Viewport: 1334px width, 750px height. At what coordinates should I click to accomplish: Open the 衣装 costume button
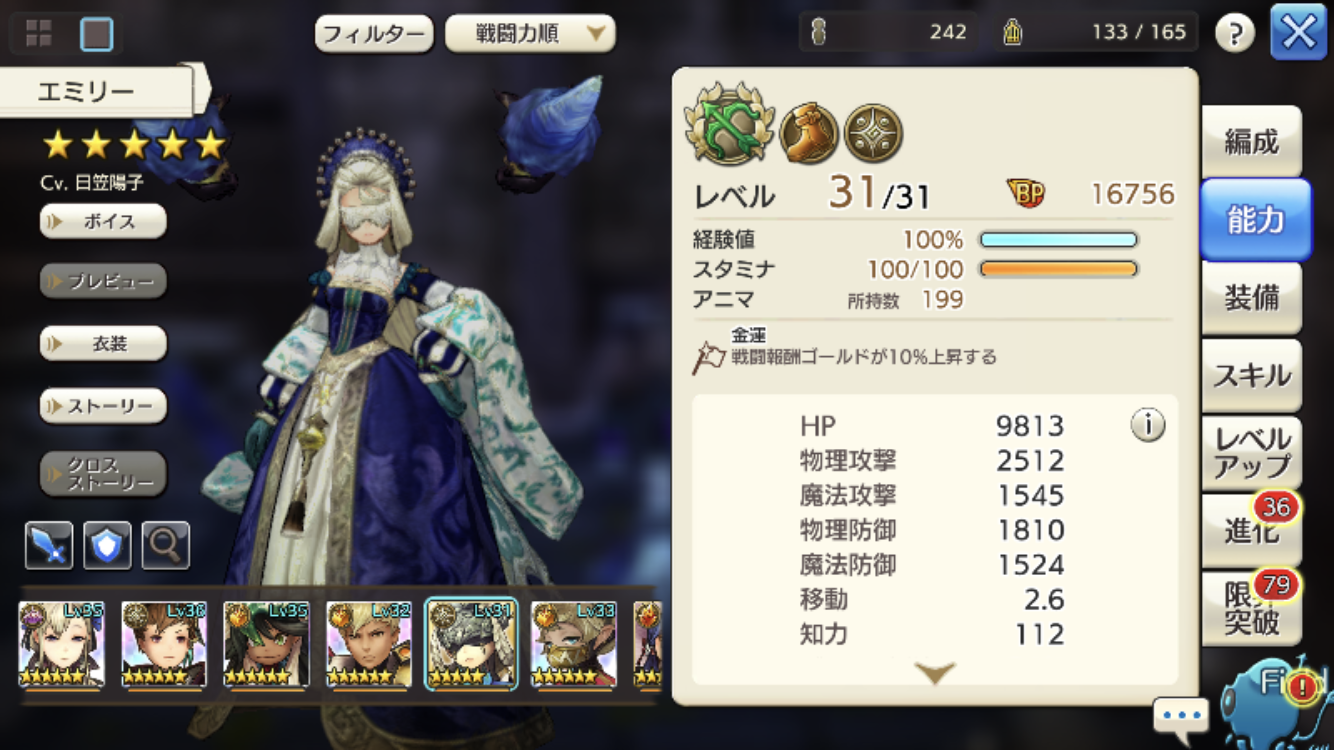click(x=103, y=343)
